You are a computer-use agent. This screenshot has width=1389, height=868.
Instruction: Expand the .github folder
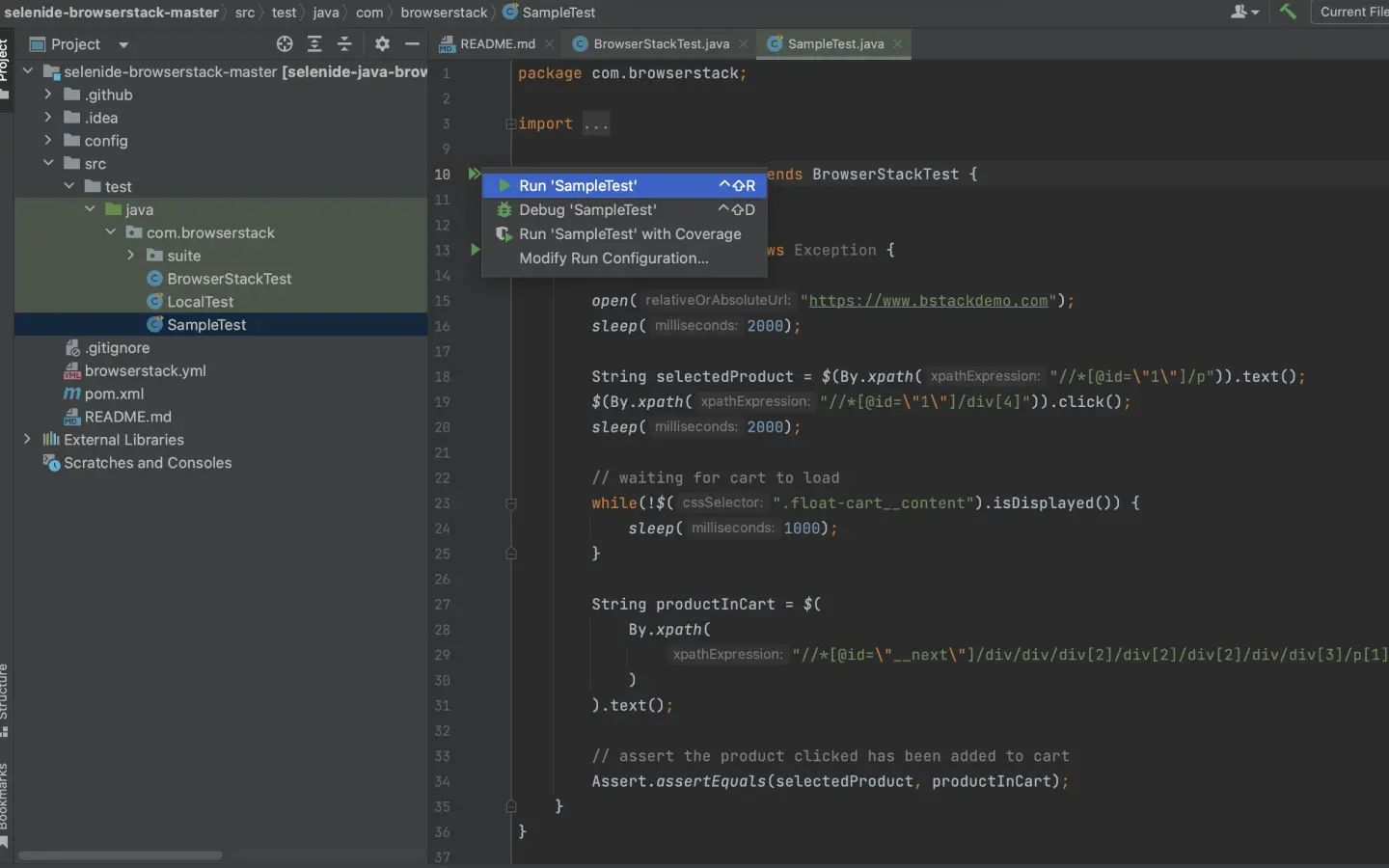(48, 95)
